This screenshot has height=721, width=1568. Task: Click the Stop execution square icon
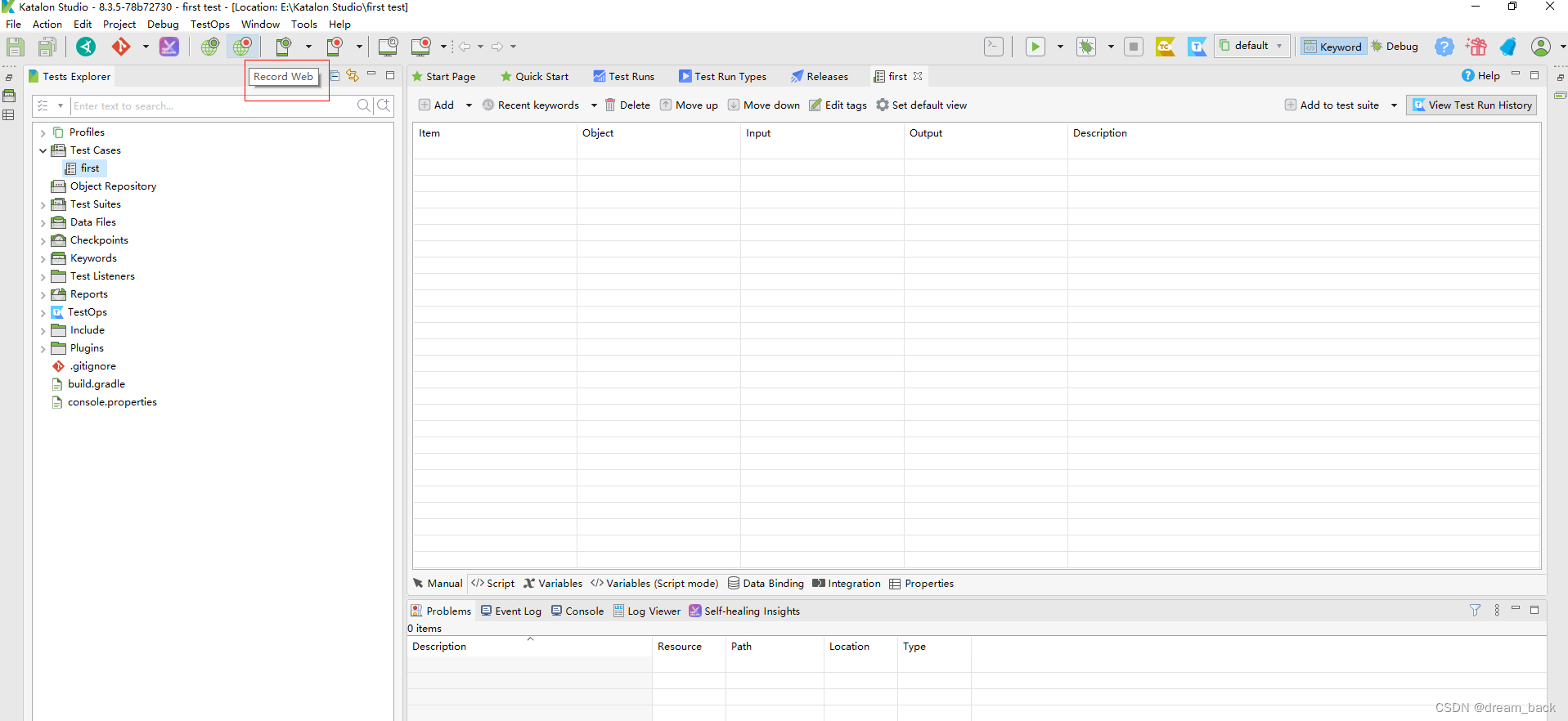click(1134, 47)
